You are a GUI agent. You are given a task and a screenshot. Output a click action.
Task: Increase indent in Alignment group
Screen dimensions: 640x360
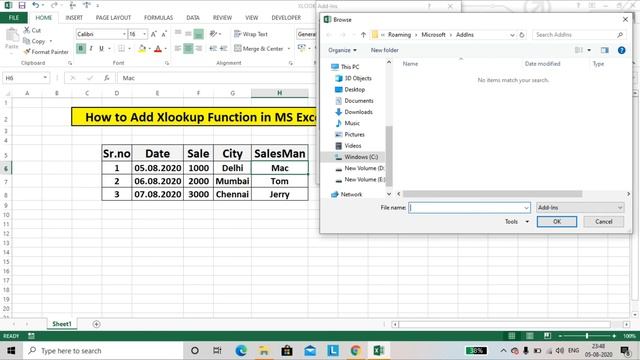coord(223,49)
